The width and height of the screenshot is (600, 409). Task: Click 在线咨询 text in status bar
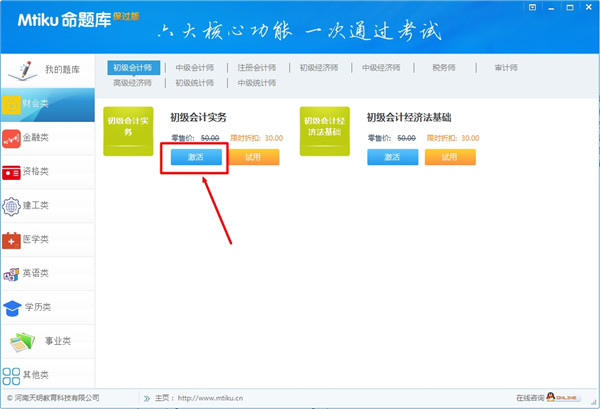click(530, 398)
